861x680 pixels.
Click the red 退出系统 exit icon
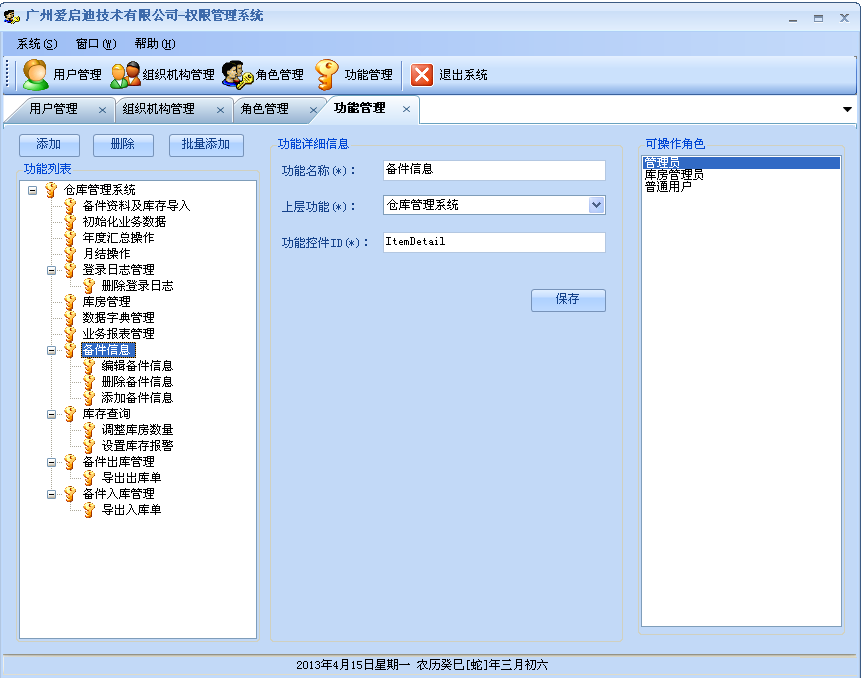pyautogui.click(x=422, y=75)
